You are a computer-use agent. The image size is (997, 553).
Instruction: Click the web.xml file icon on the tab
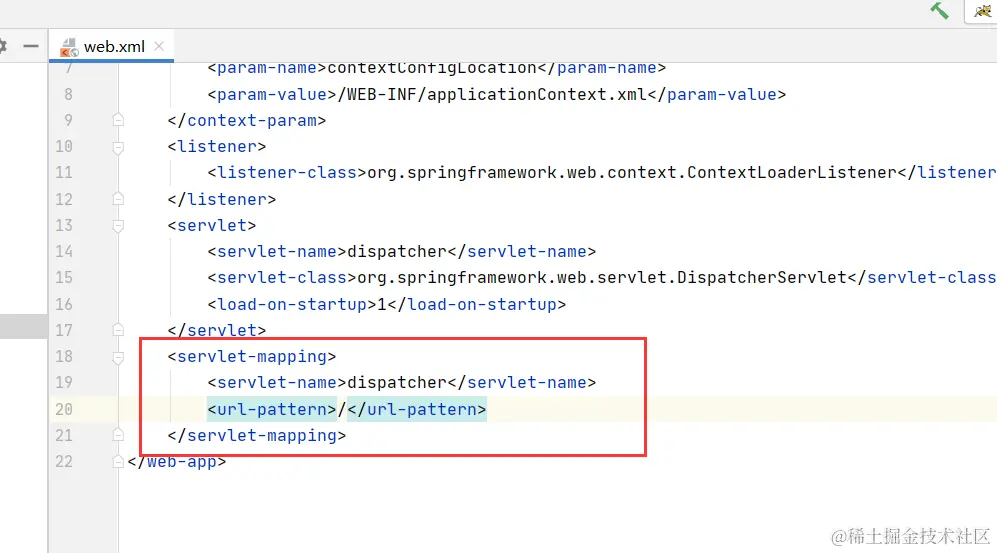[x=69, y=47]
